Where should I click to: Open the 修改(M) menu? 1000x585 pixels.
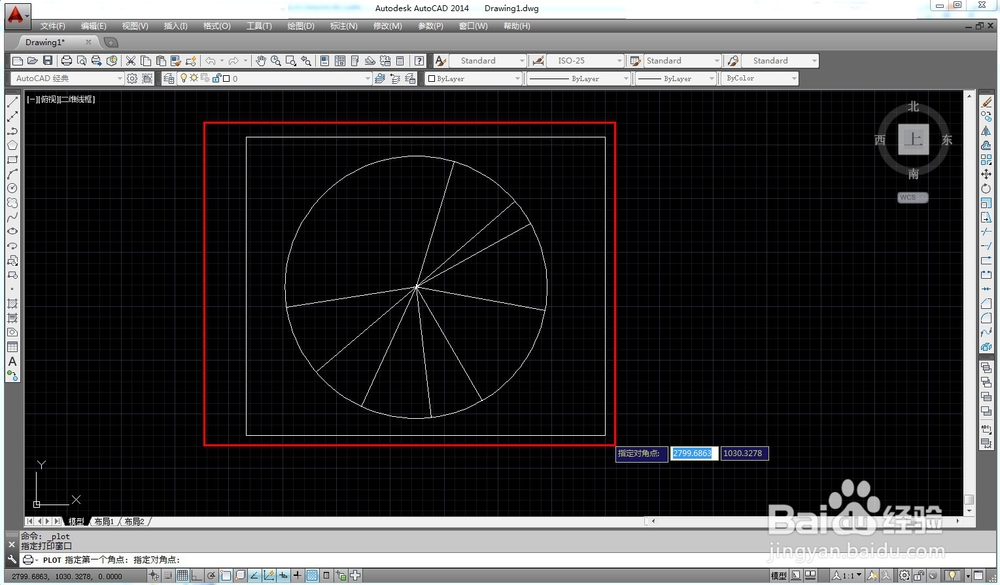point(387,26)
